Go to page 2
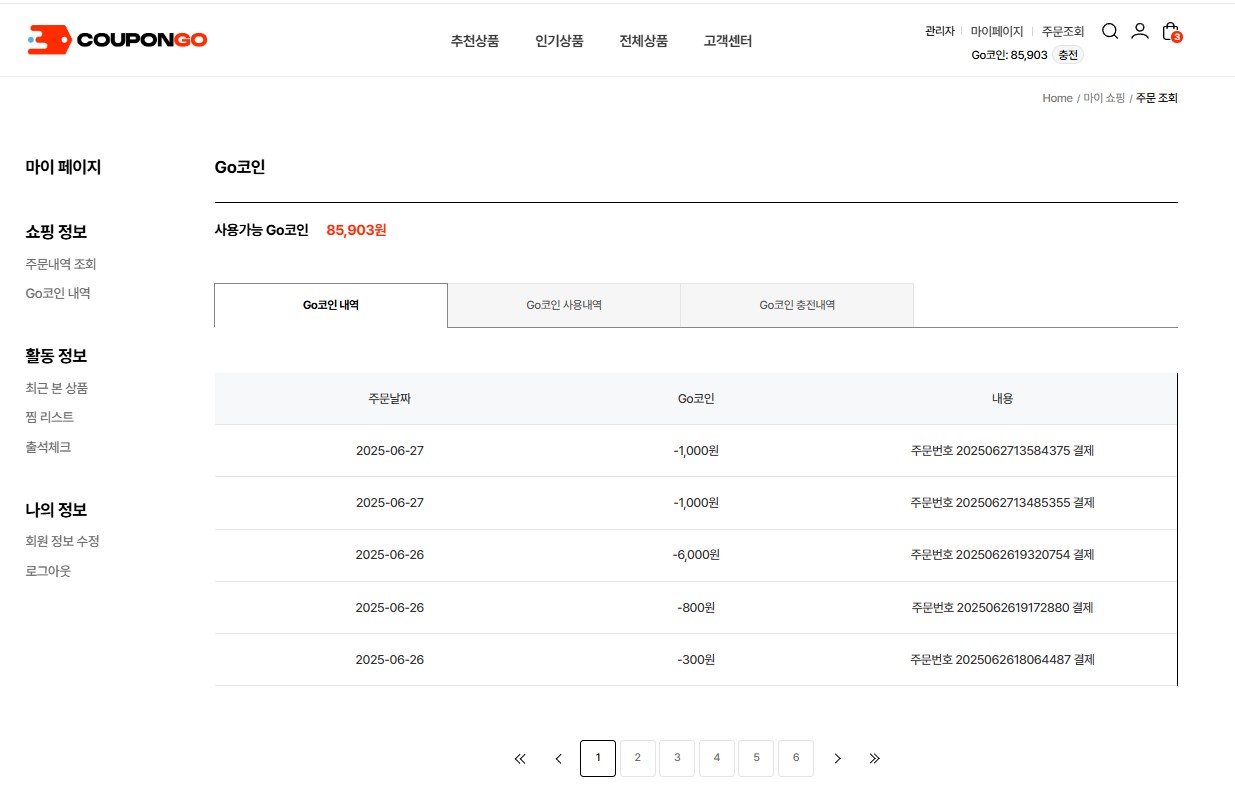 point(638,758)
